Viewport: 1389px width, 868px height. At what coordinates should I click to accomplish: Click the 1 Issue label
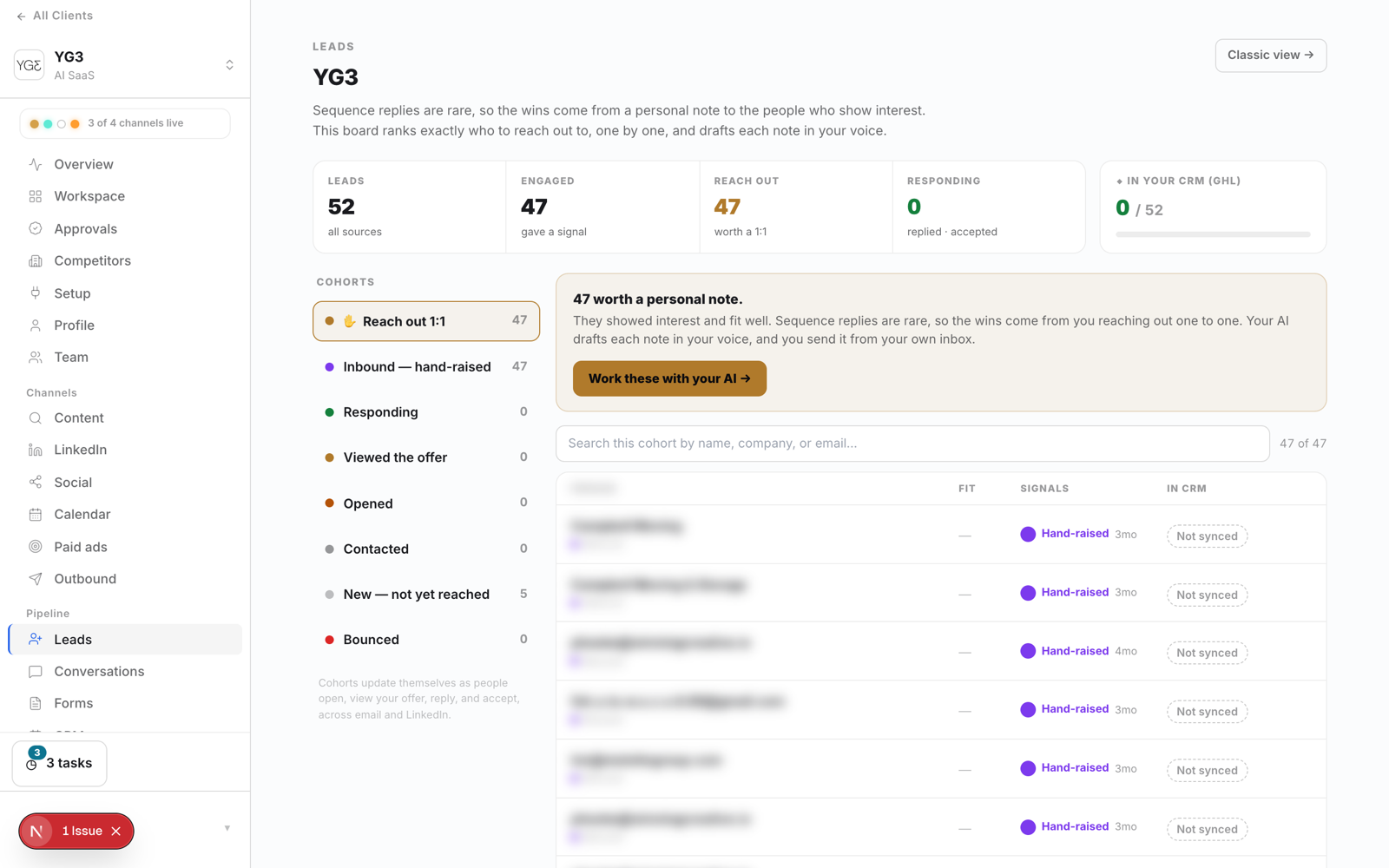[x=82, y=831]
